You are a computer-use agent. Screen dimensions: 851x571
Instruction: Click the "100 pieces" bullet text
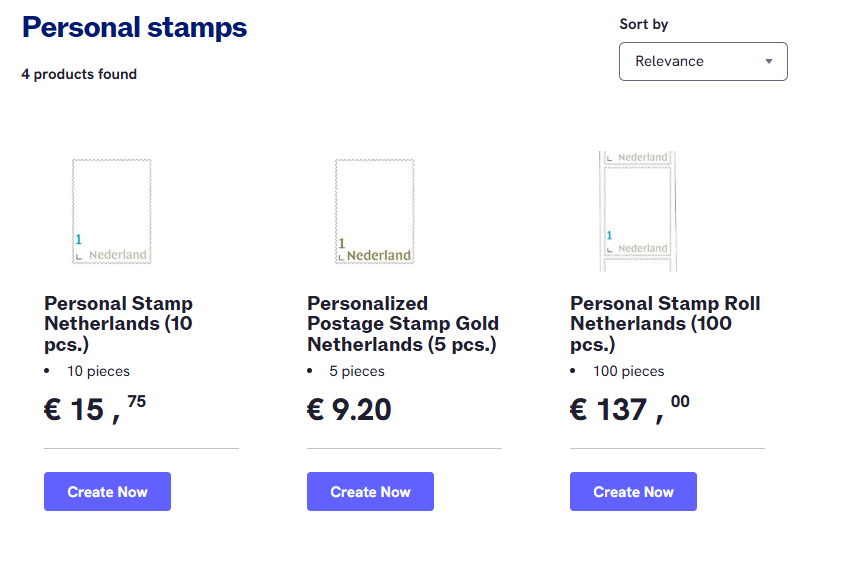[629, 371]
